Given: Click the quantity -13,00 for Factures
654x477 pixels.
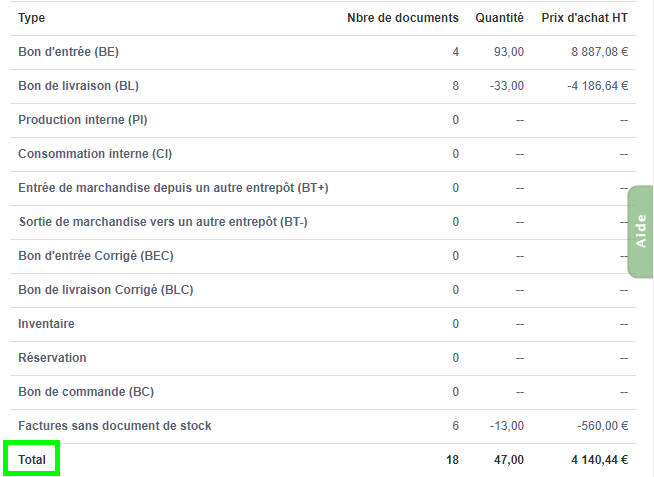Looking at the screenshot, I should pos(507,426).
